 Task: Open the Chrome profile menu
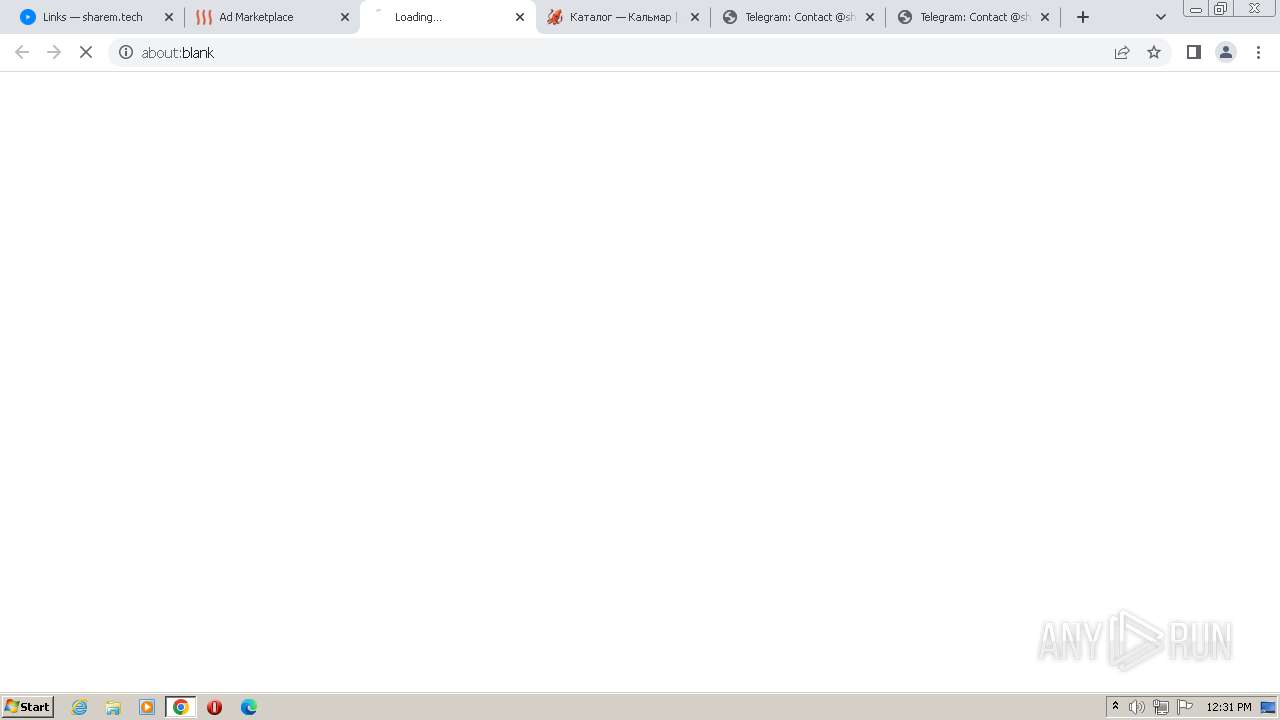1226,52
